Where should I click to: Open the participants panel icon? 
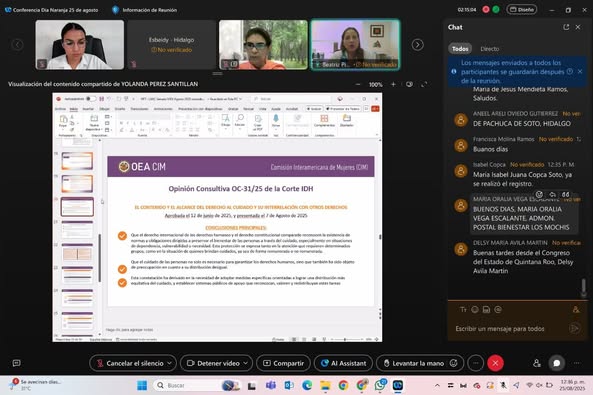[537, 363]
